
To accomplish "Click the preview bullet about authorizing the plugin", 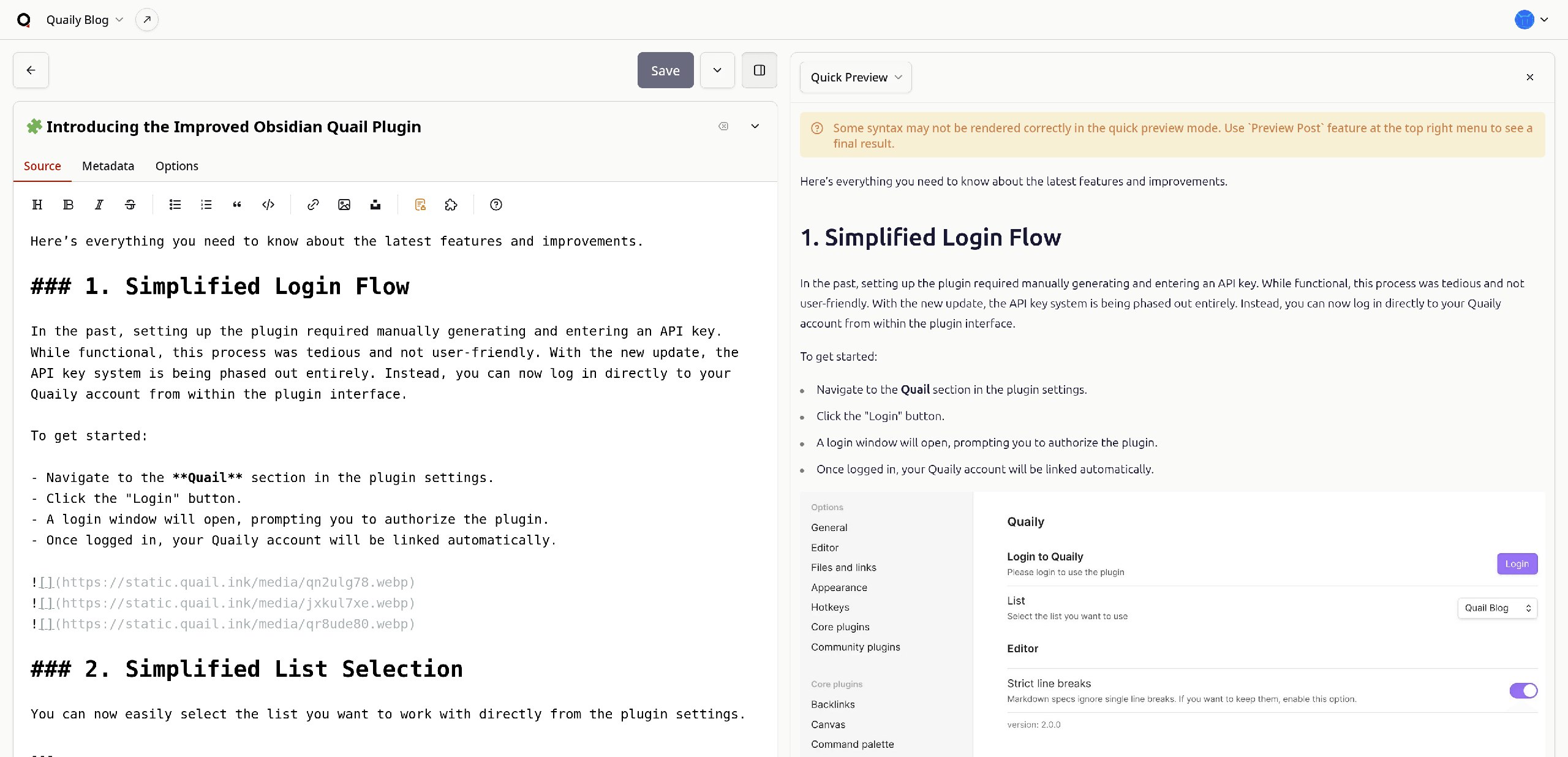I will pos(987,442).
